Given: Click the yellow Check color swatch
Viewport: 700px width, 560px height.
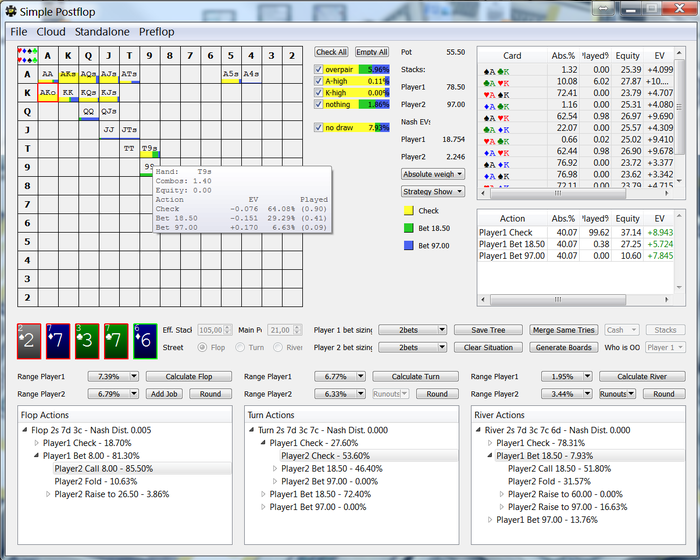Looking at the screenshot, I should (408, 211).
